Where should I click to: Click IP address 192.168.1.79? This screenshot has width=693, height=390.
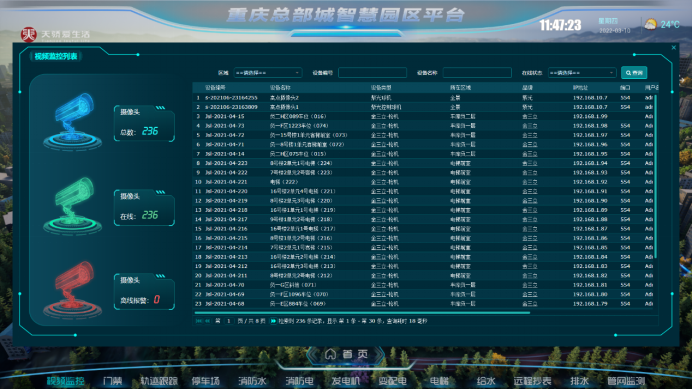590,304
